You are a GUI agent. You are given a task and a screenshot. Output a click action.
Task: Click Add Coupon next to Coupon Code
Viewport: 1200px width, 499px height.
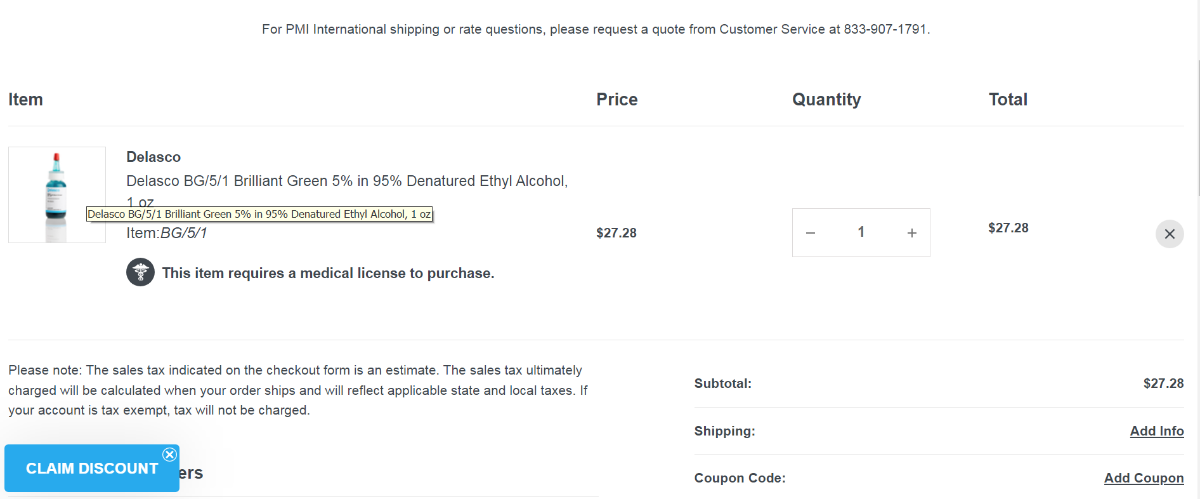click(1143, 478)
